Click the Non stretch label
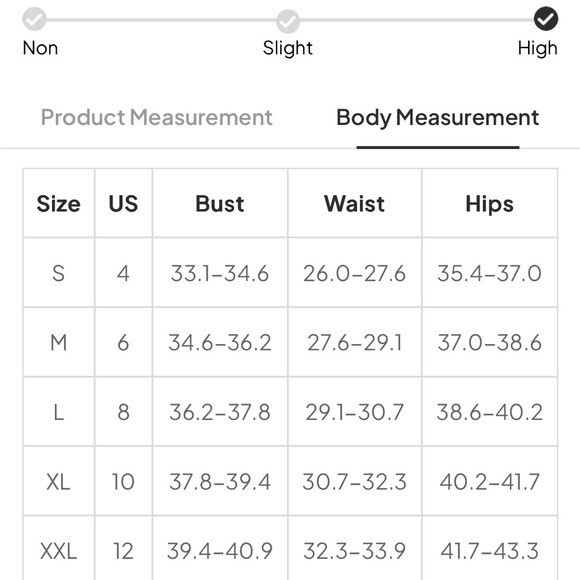This screenshot has width=580, height=580. tap(40, 48)
